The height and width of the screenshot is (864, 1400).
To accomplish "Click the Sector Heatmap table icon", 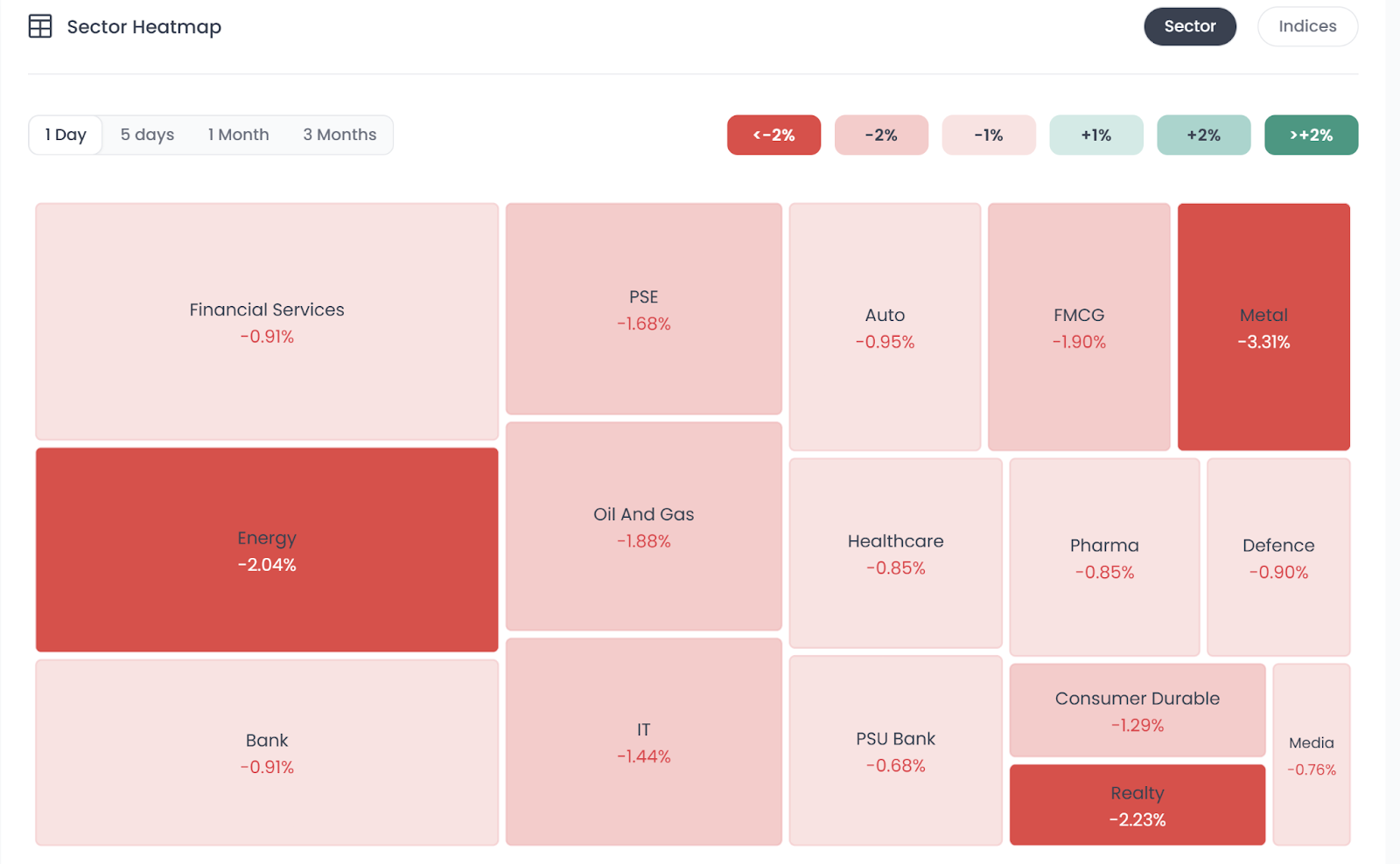I will [x=40, y=26].
